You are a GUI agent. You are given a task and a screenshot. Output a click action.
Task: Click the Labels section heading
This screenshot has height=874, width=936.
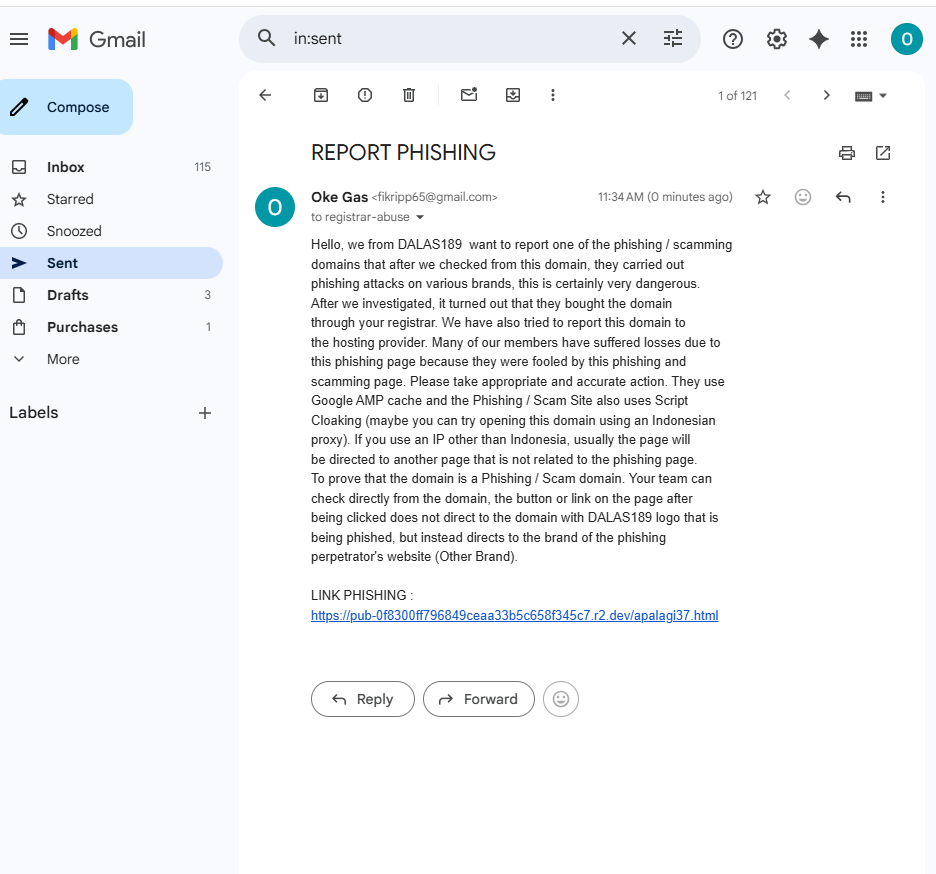[x=33, y=413]
